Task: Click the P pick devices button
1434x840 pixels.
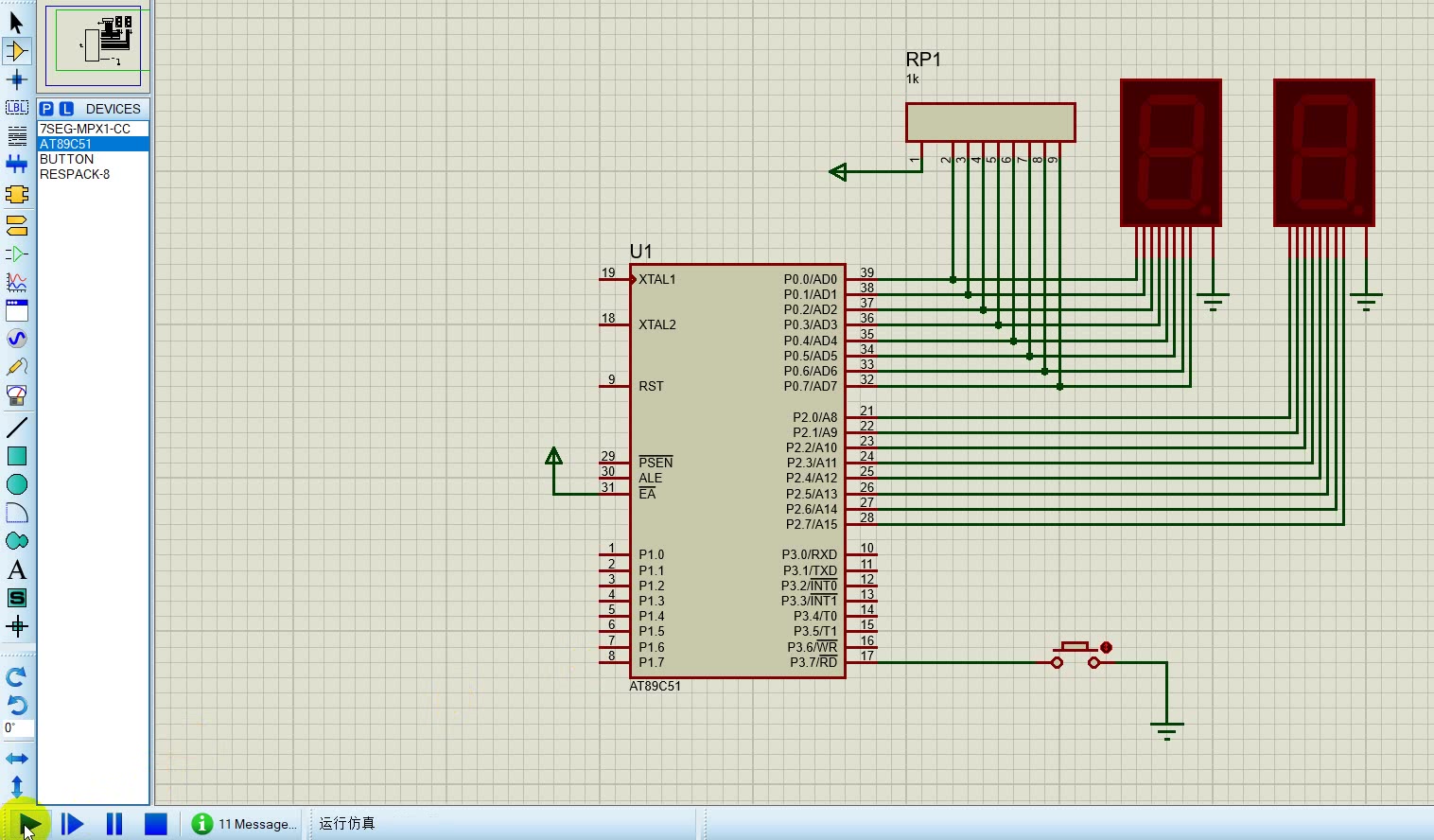Action: [x=46, y=109]
